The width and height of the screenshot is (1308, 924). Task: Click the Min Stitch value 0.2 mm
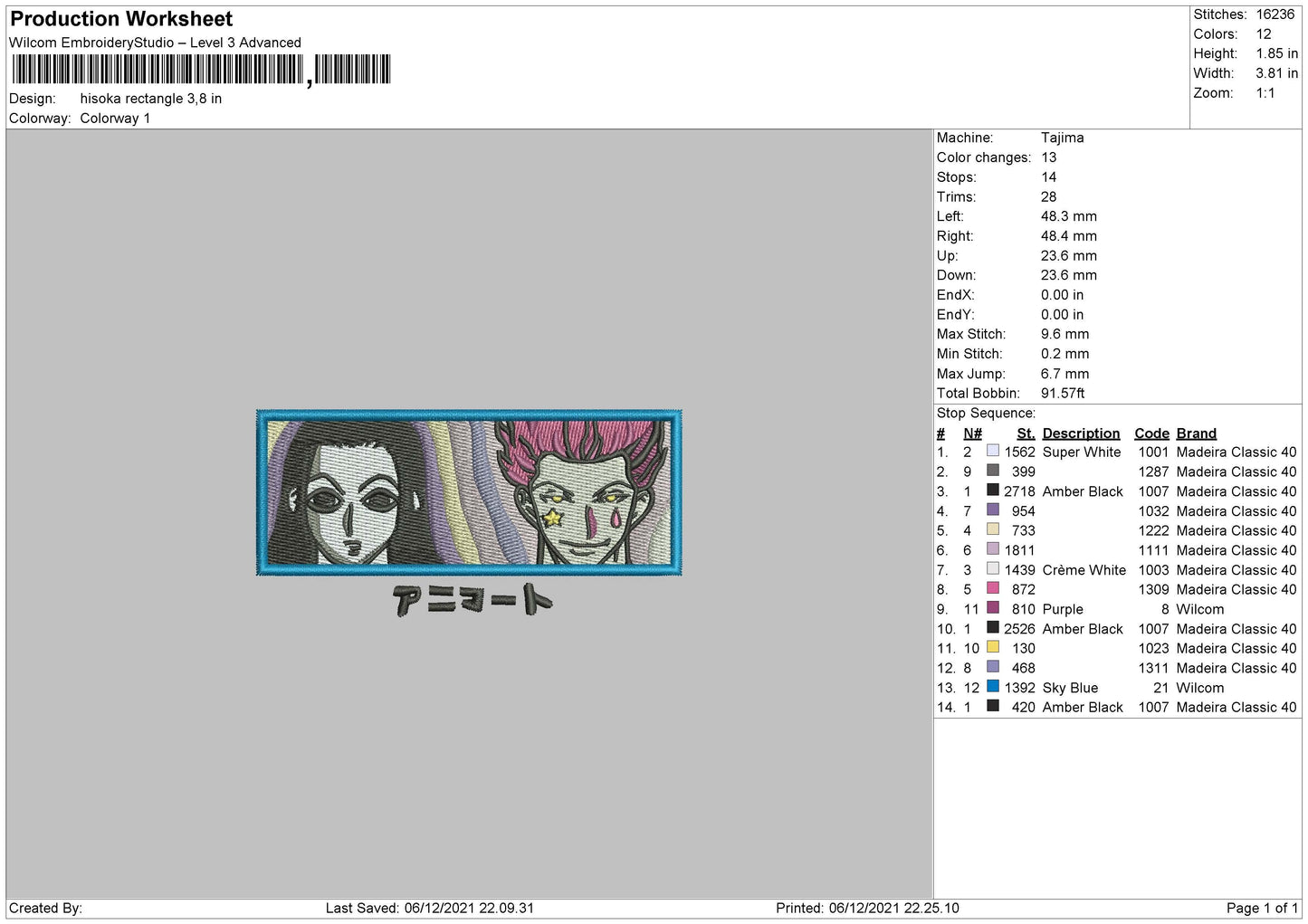(1065, 354)
